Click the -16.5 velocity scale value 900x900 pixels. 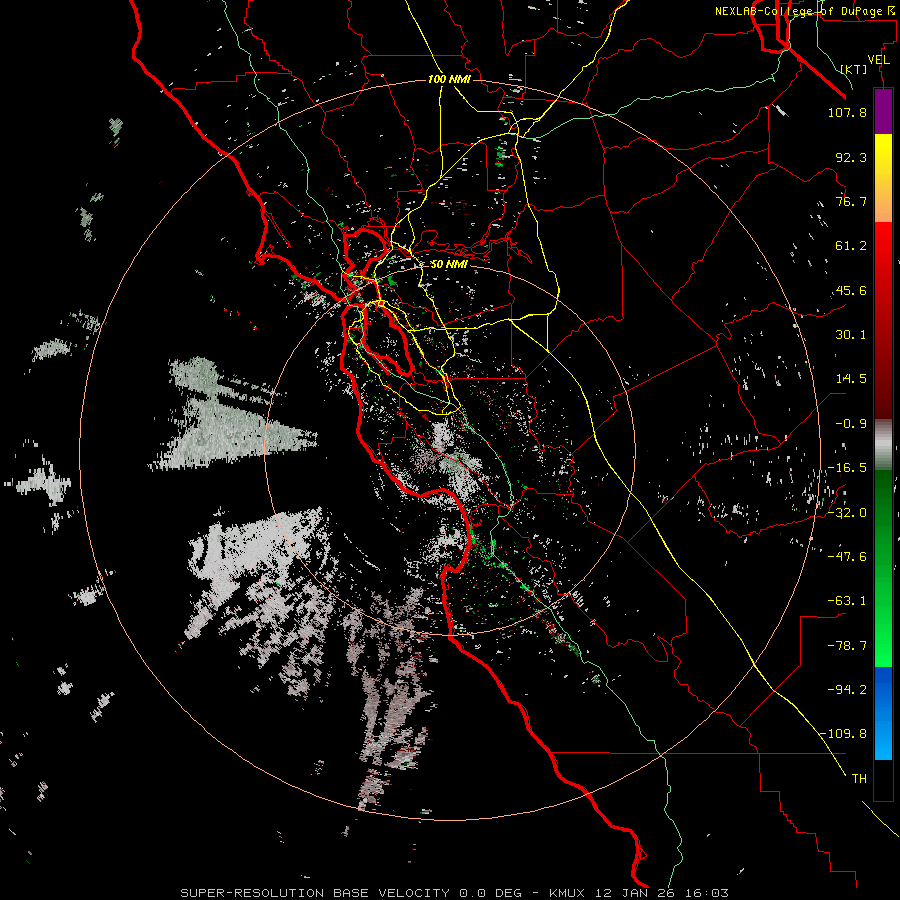[847, 468]
